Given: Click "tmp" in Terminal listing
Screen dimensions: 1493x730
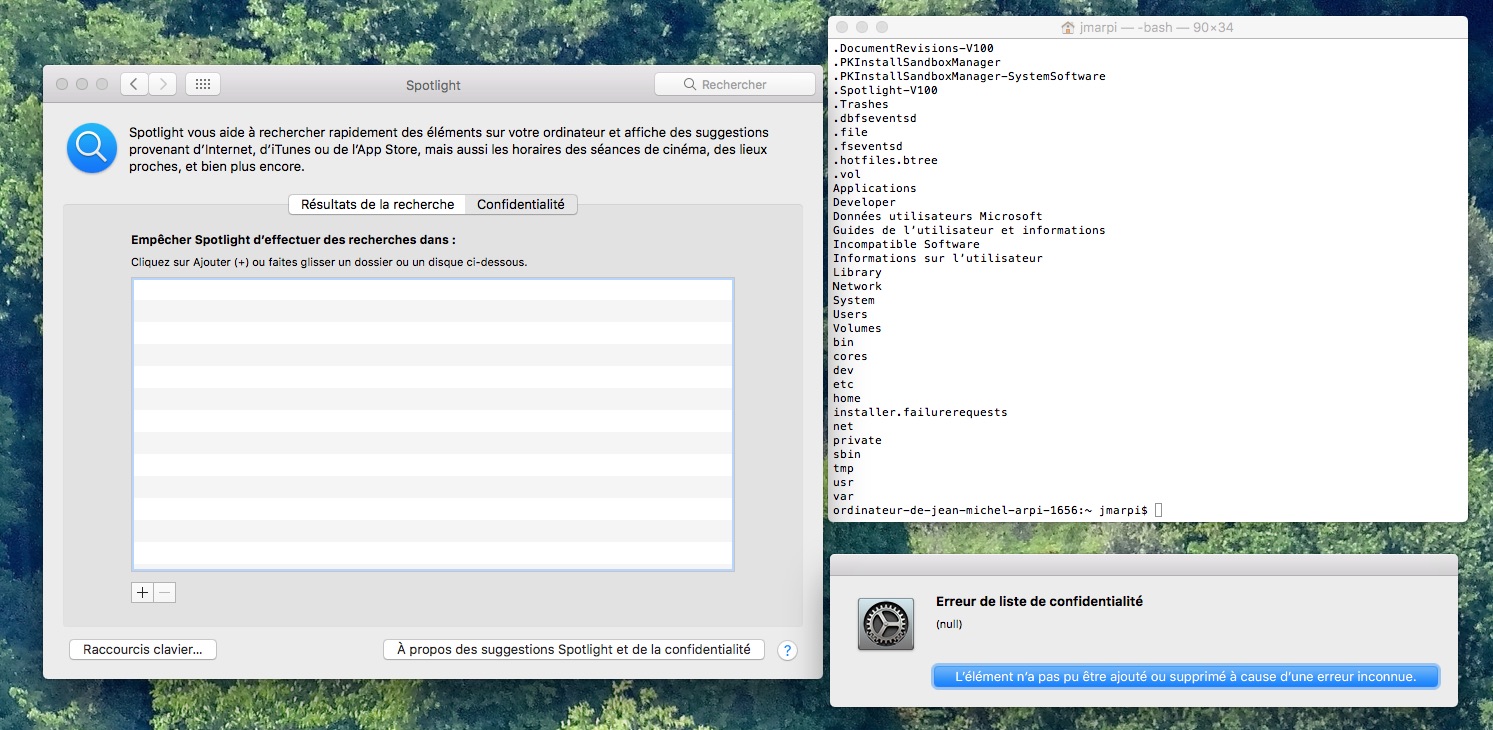Looking at the screenshot, I should pos(843,468).
